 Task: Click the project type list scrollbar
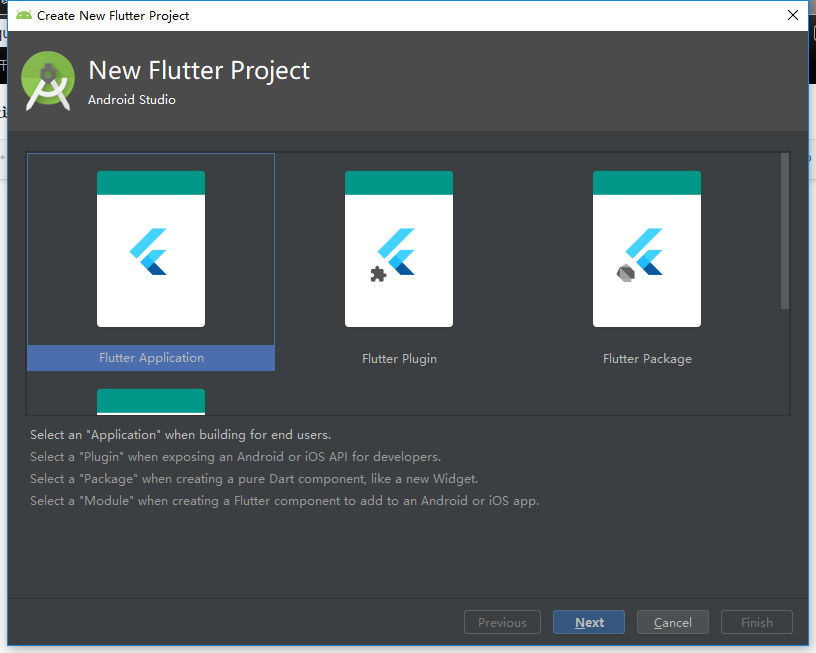point(785,231)
